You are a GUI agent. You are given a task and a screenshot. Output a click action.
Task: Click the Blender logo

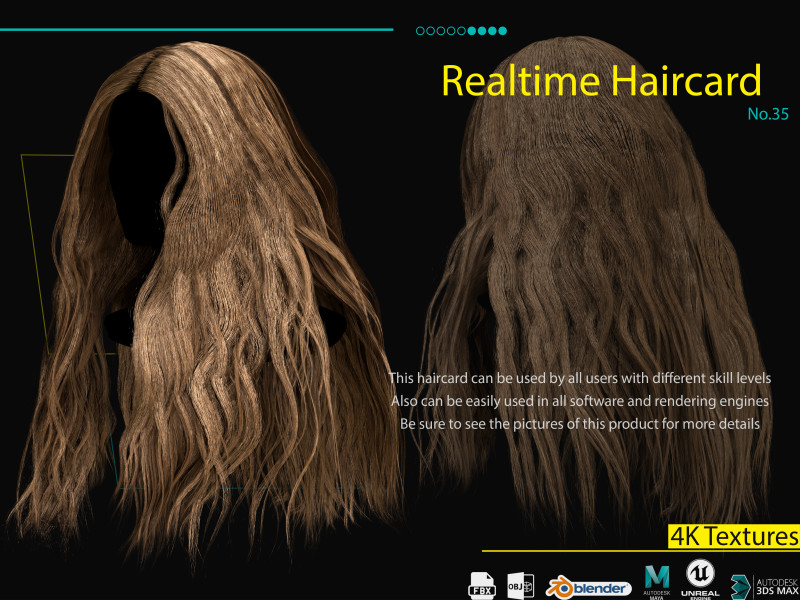(x=588, y=587)
